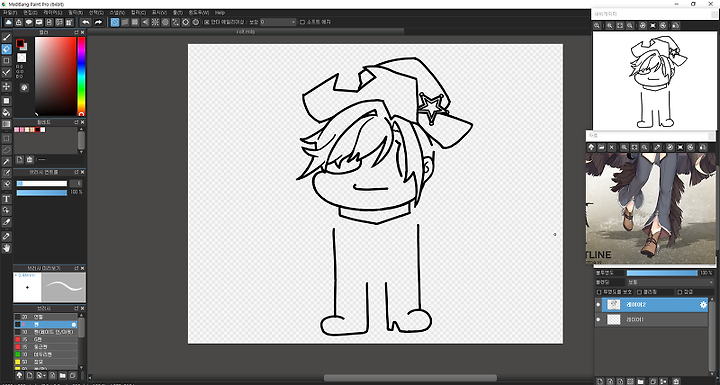This screenshot has height=385, width=720.
Task: Select the Gradient tool
Action: click(x=6, y=124)
